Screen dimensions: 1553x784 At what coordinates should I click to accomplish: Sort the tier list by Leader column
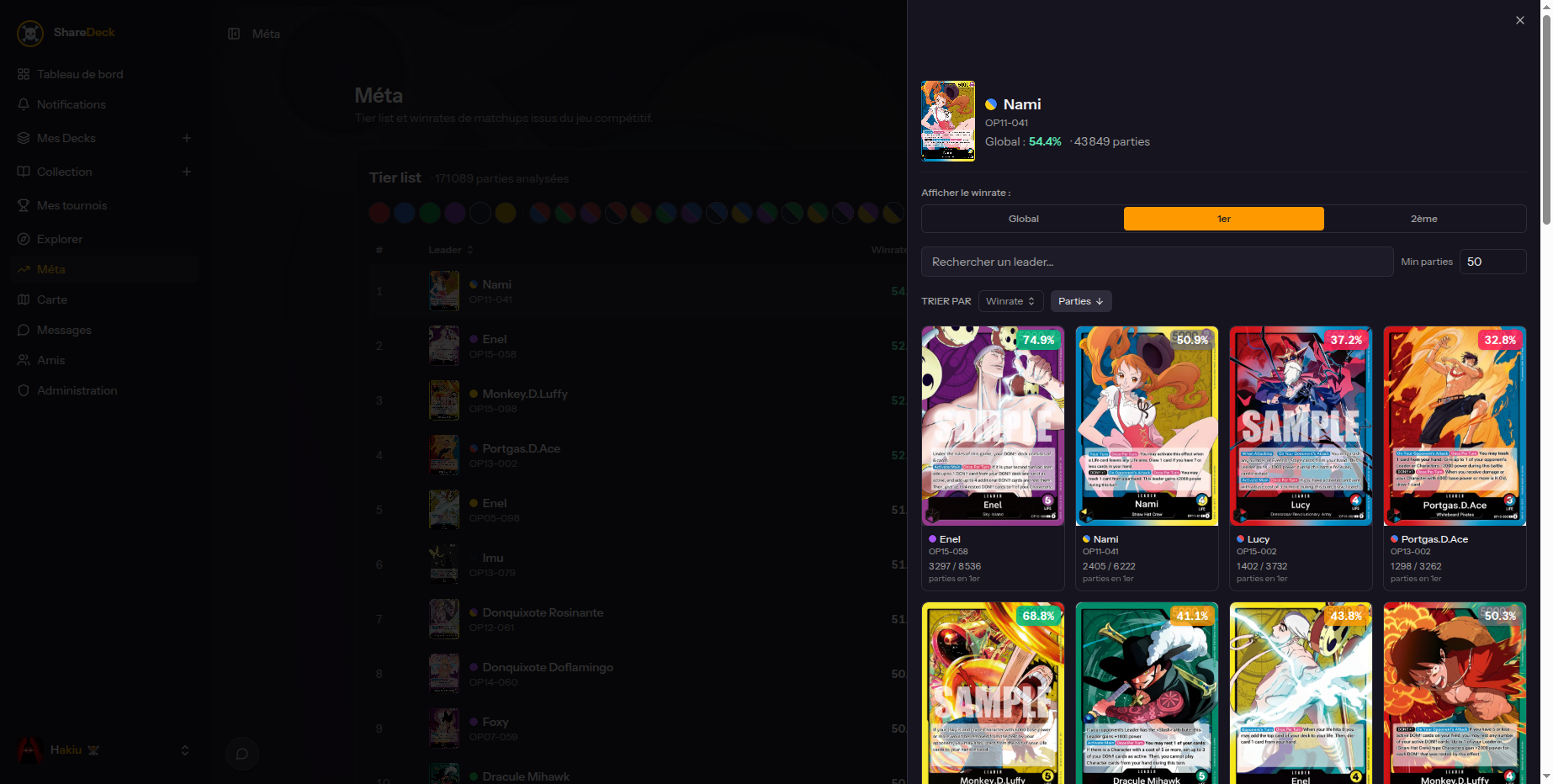point(451,250)
